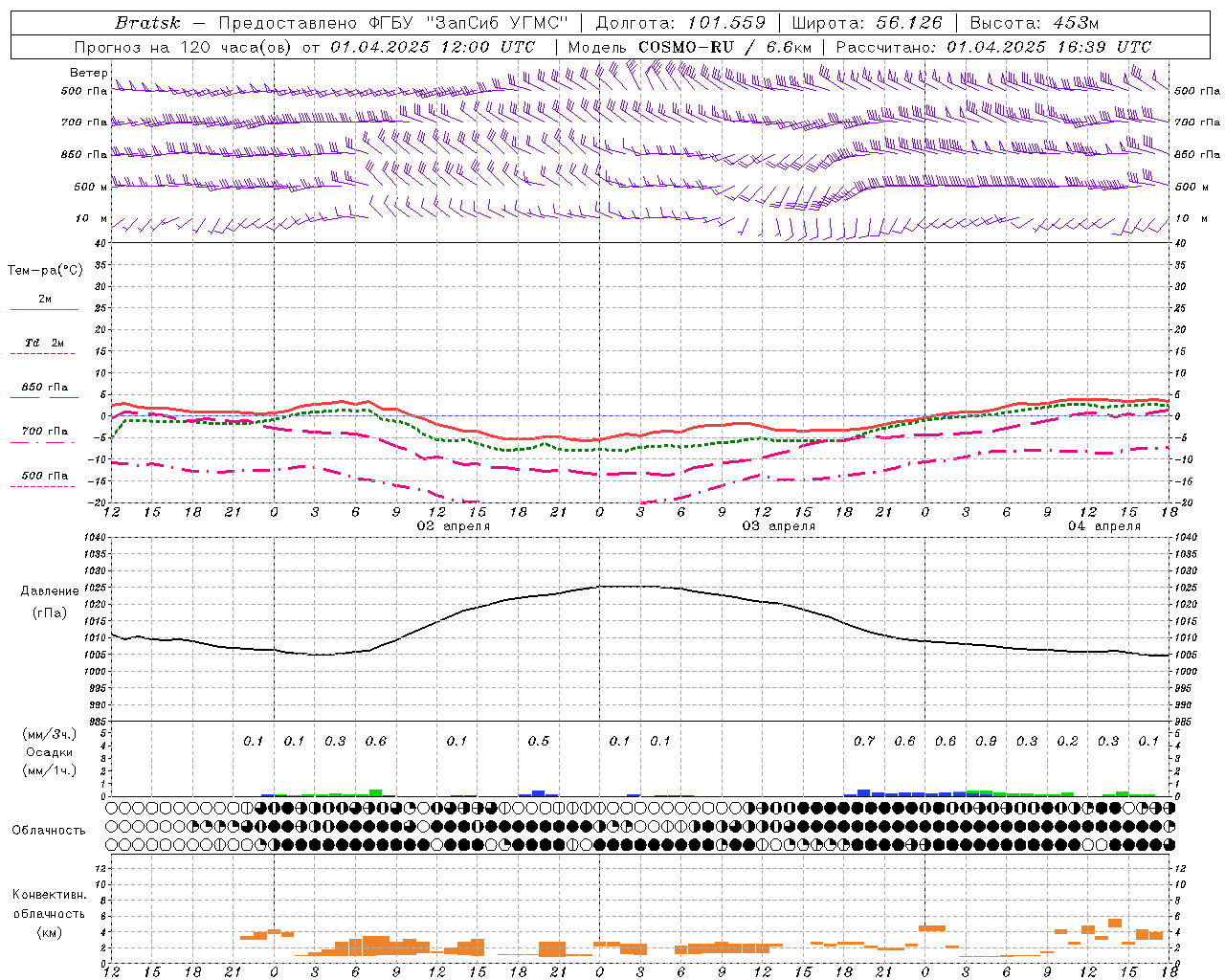The width and height of the screenshot is (1225, 980).
Task: Click the (км) unit of convective cloudiness
Action: coord(49,932)
